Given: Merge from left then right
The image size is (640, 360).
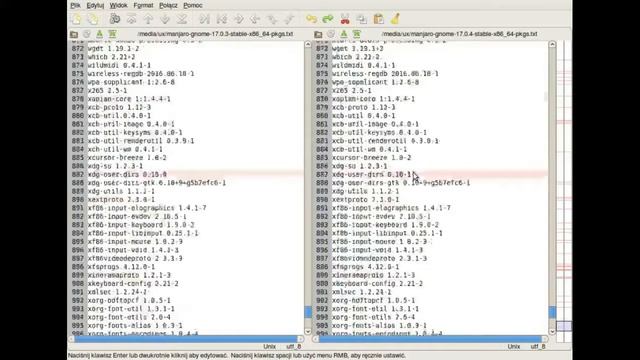Looking at the screenshot, I should [x=272, y=19].
